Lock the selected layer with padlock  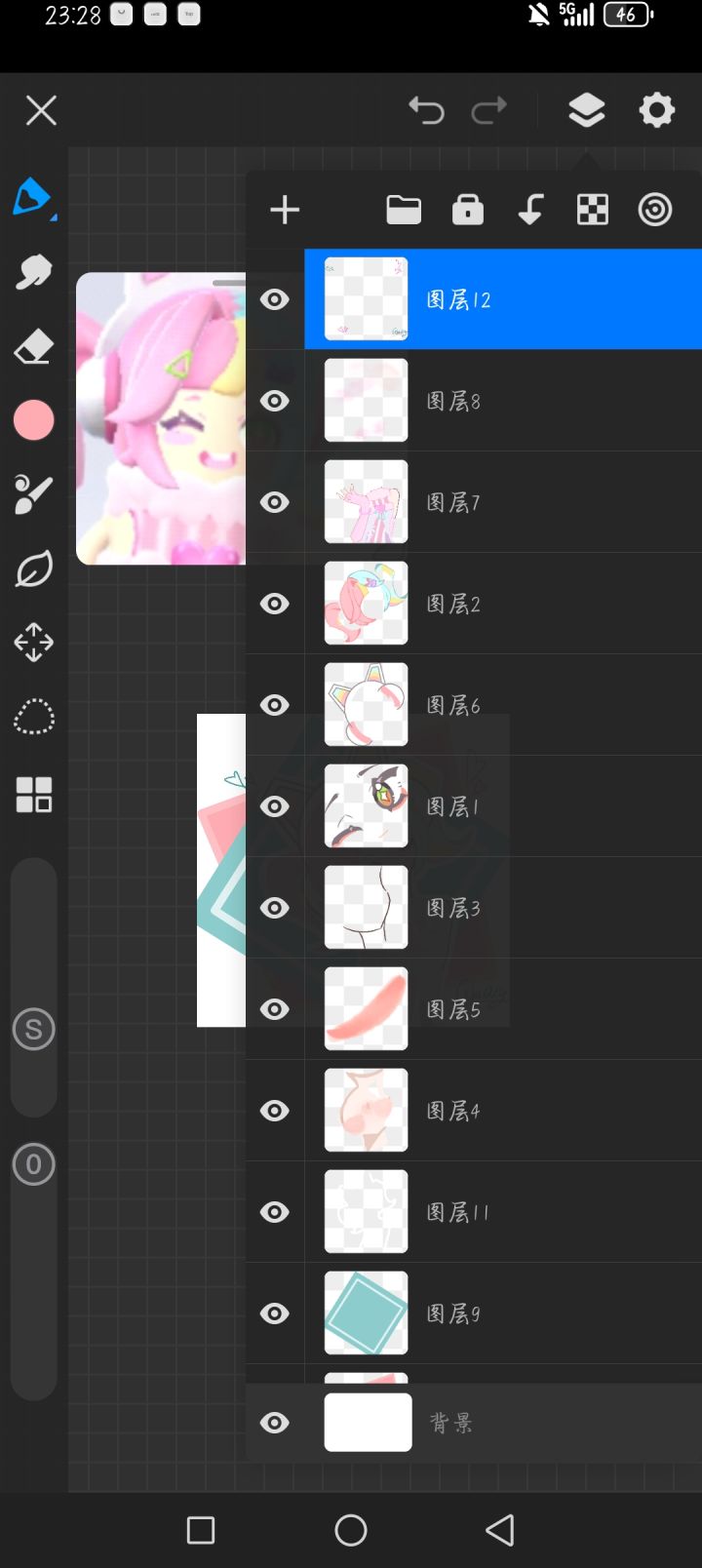[x=468, y=210]
